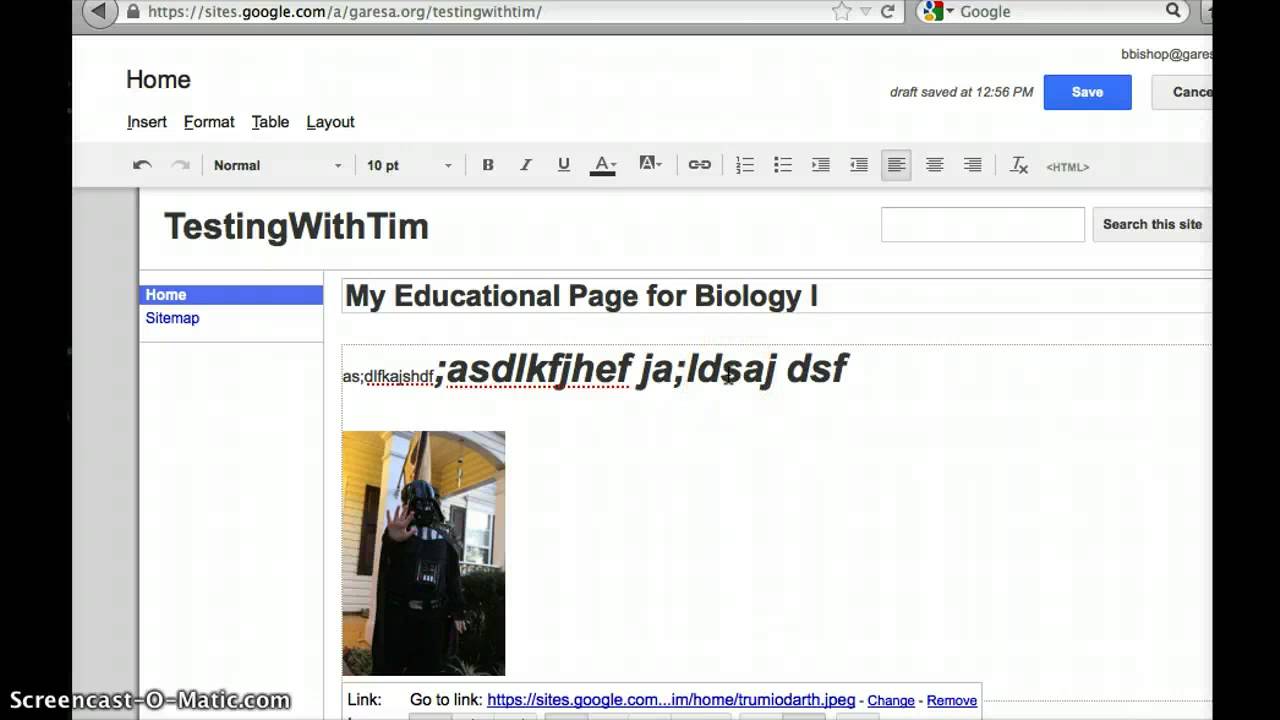
Task: Click the lock icon in the address bar
Action: [133, 12]
